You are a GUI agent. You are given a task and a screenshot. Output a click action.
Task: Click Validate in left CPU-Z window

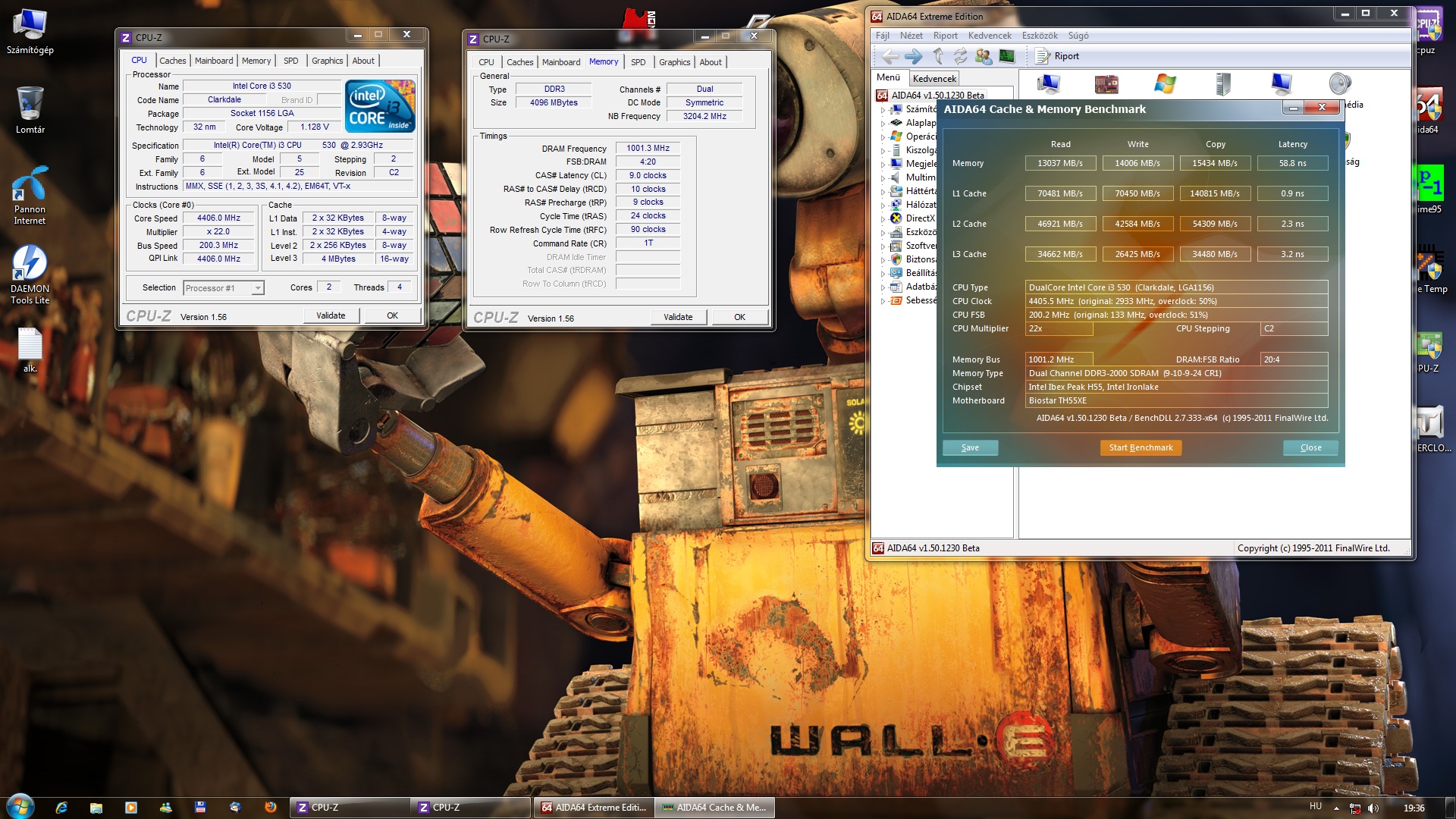(x=331, y=316)
